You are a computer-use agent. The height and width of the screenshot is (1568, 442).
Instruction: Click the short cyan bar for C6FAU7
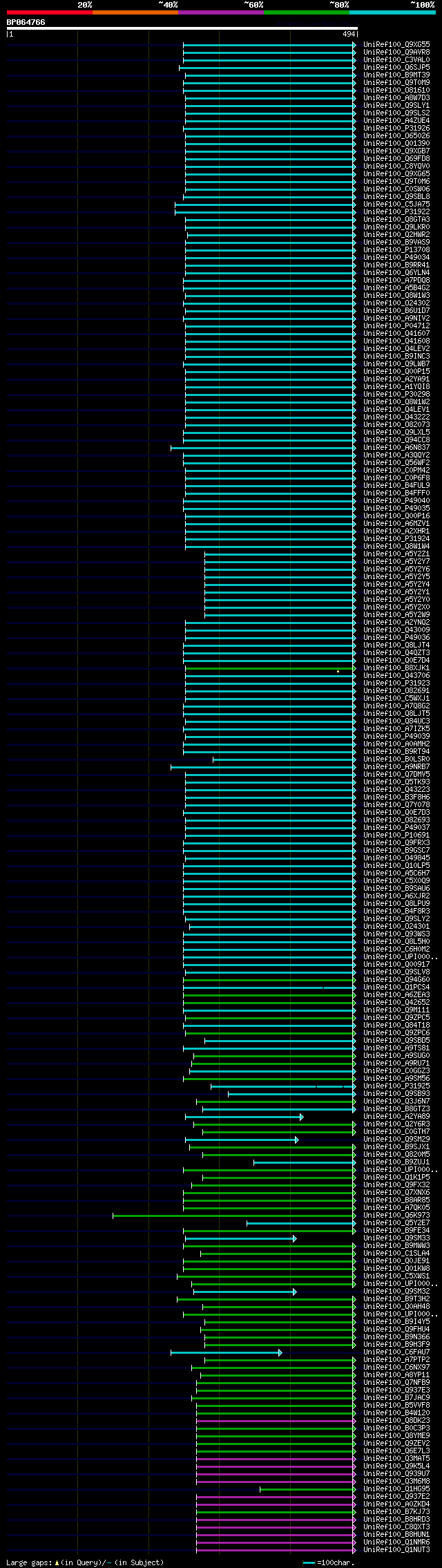pyautogui.click(x=226, y=1352)
